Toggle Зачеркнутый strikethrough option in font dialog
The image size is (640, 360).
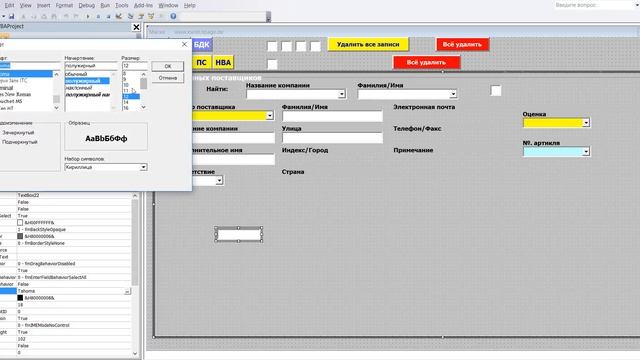(18, 133)
